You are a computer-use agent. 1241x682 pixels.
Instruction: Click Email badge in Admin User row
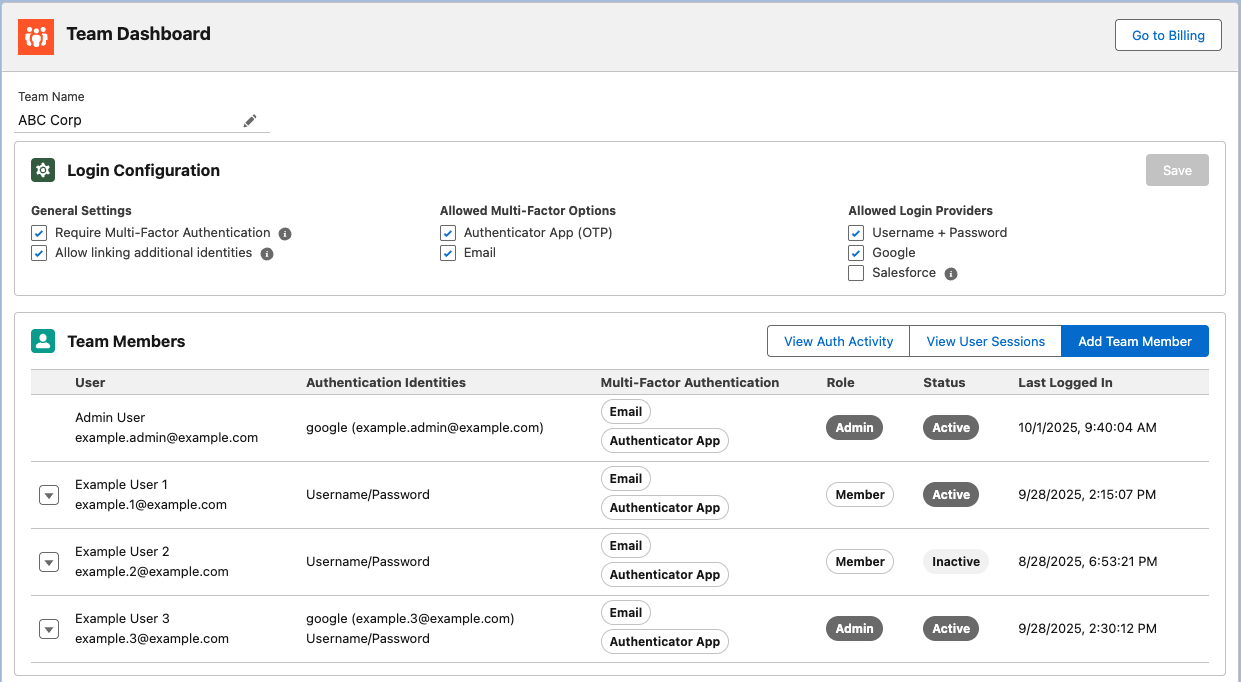pyautogui.click(x=626, y=411)
